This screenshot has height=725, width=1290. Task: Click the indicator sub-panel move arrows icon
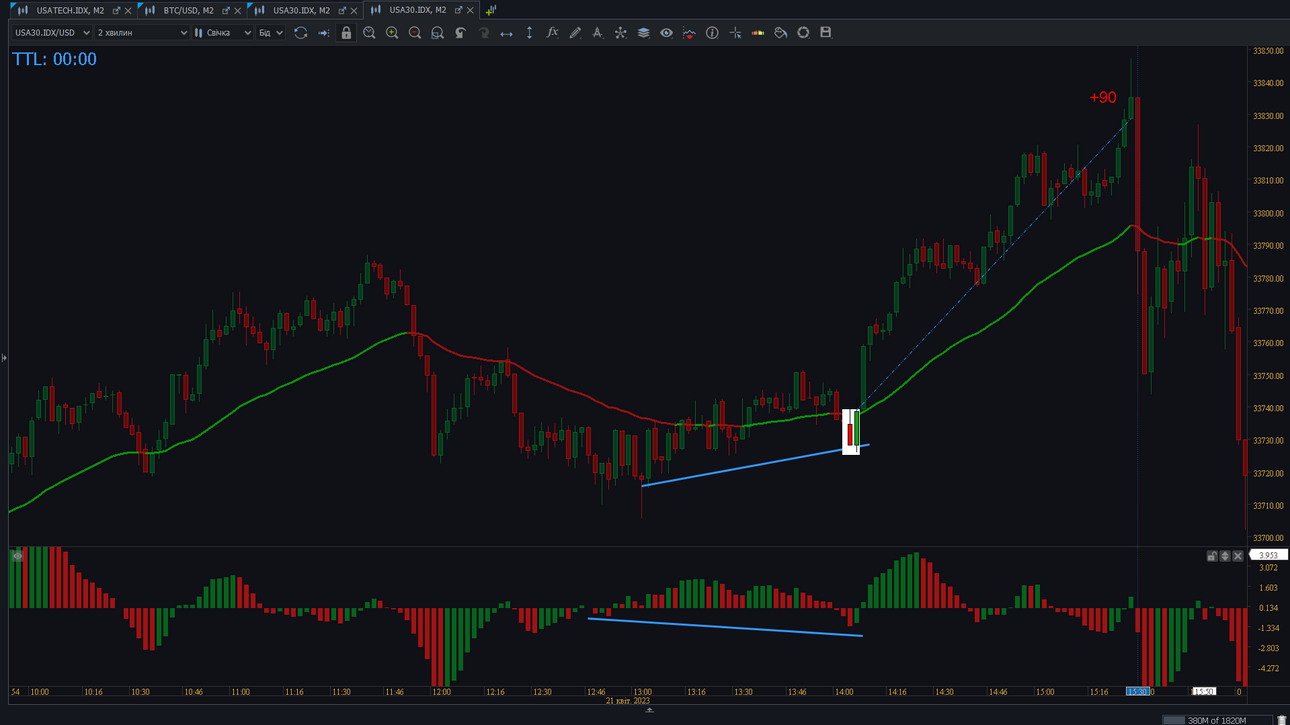pyautogui.click(x=1225, y=556)
